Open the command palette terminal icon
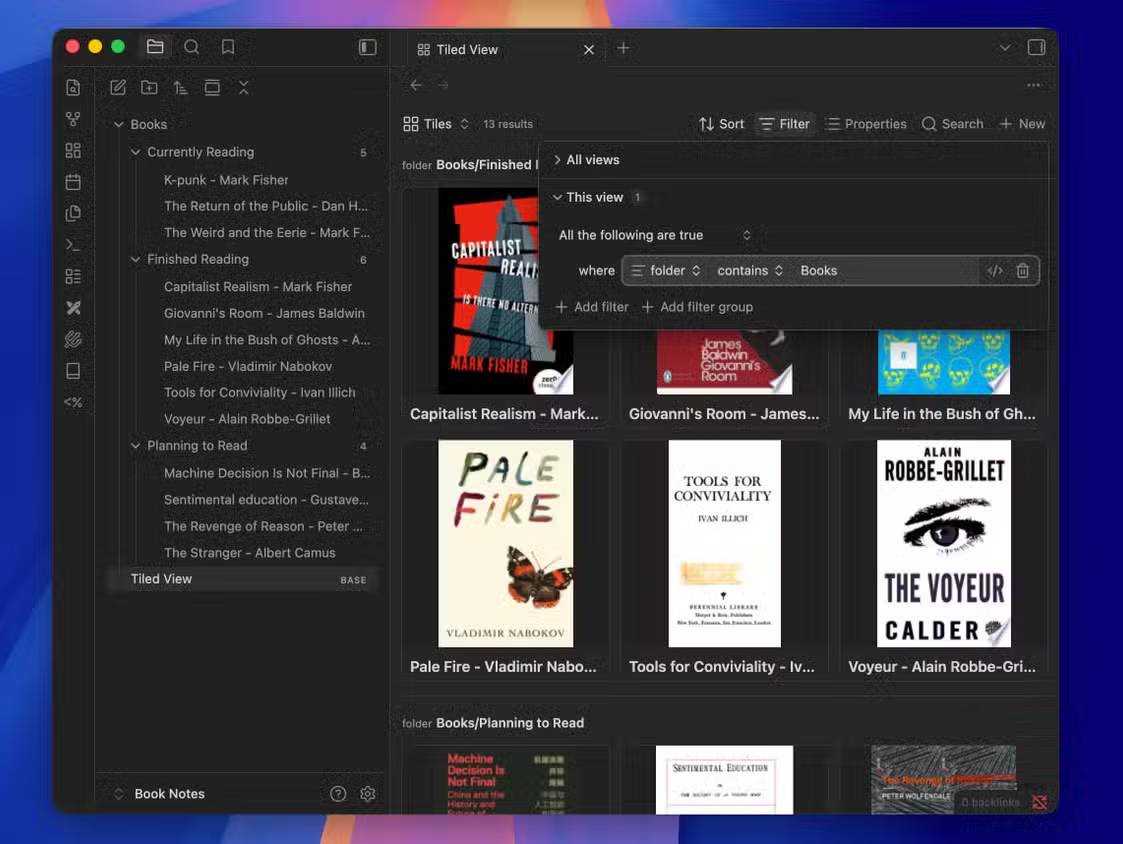 73,245
